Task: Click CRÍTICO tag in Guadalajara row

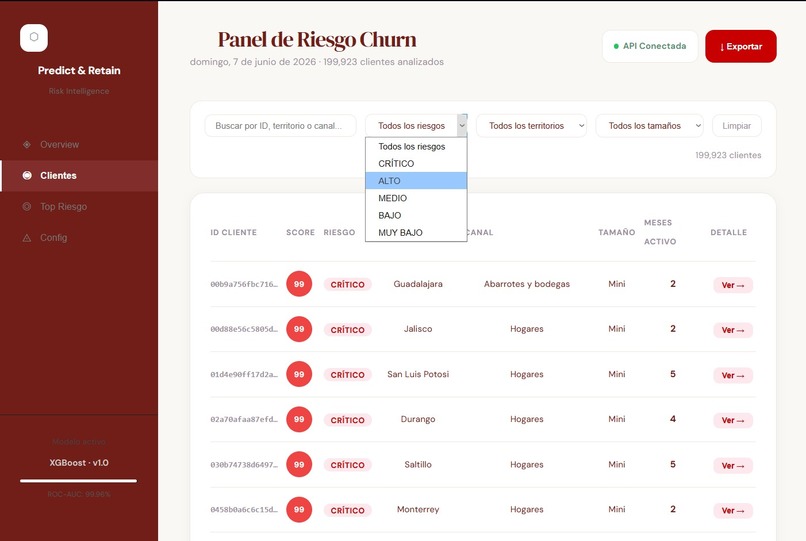Action: [x=347, y=284]
